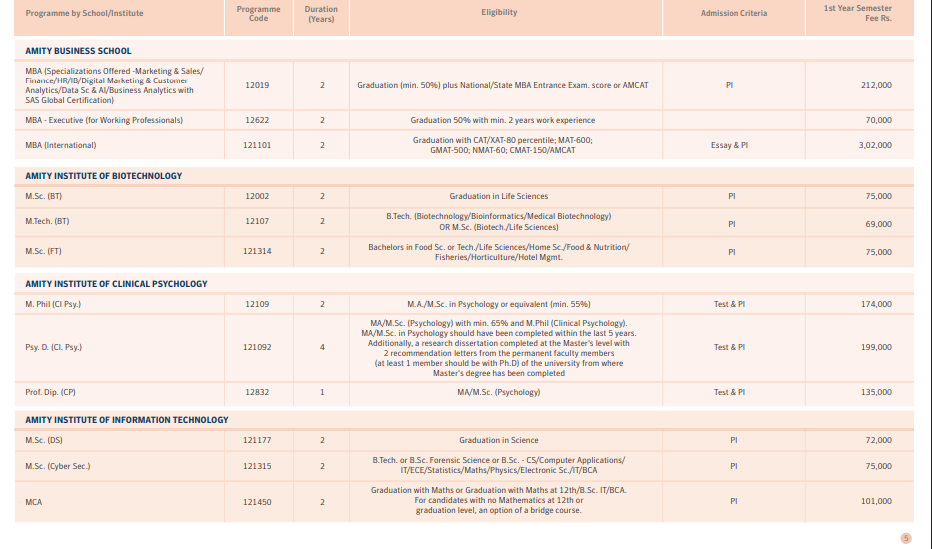
Task: Select the 'AMITY INSTITUTE OF INFORMATION TECHNOLOGY' heading
Action: [127, 420]
